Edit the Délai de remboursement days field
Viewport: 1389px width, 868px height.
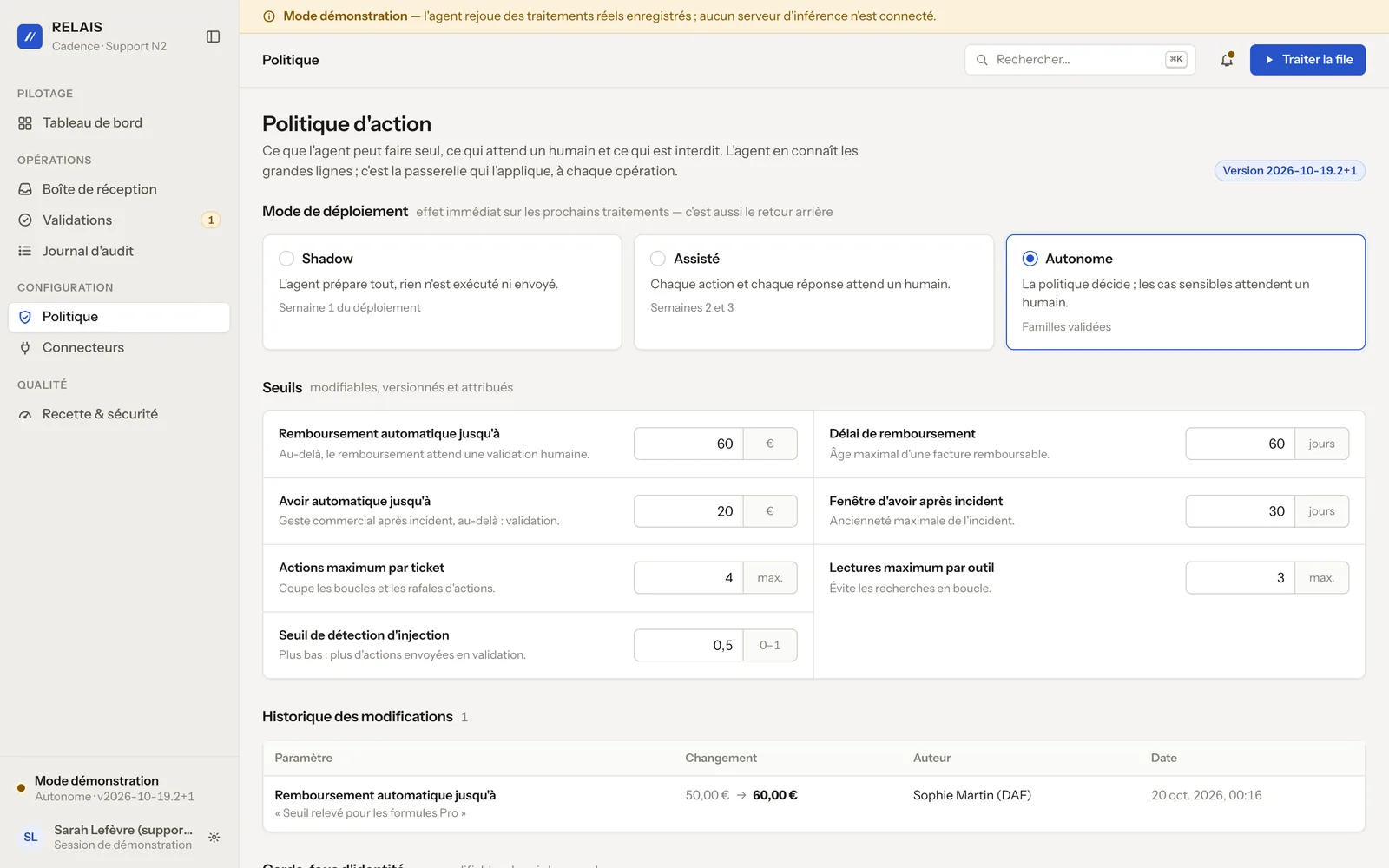[1241, 444]
